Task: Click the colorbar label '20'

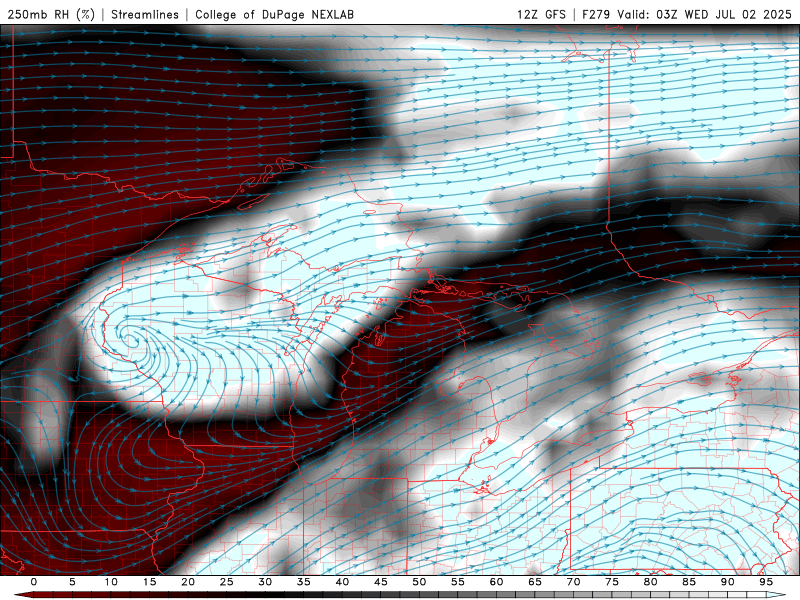Action: pyautogui.click(x=188, y=582)
